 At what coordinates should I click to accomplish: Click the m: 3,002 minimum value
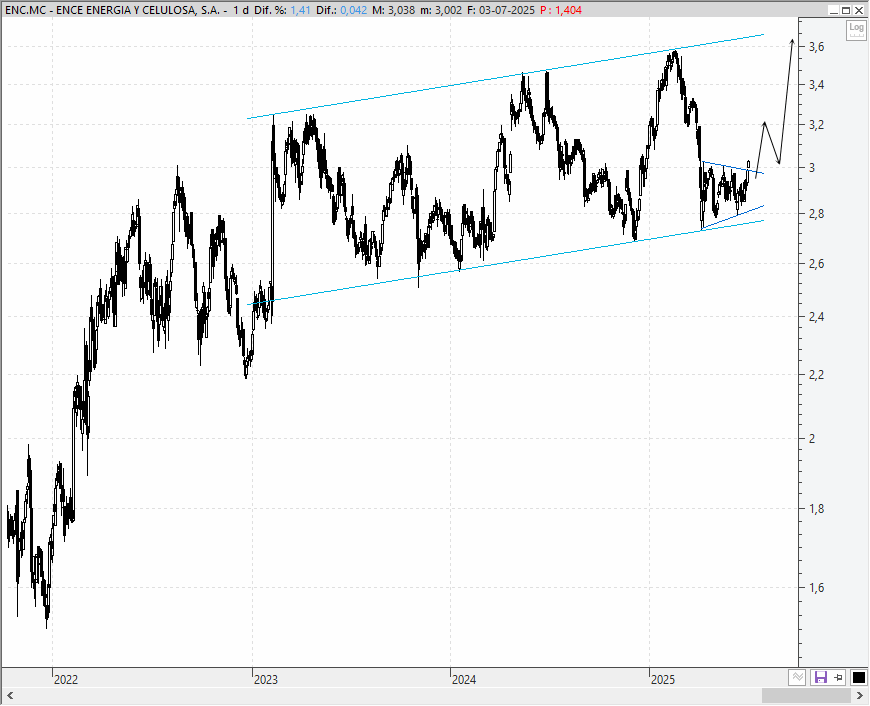pyautogui.click(x=441, y=10)
